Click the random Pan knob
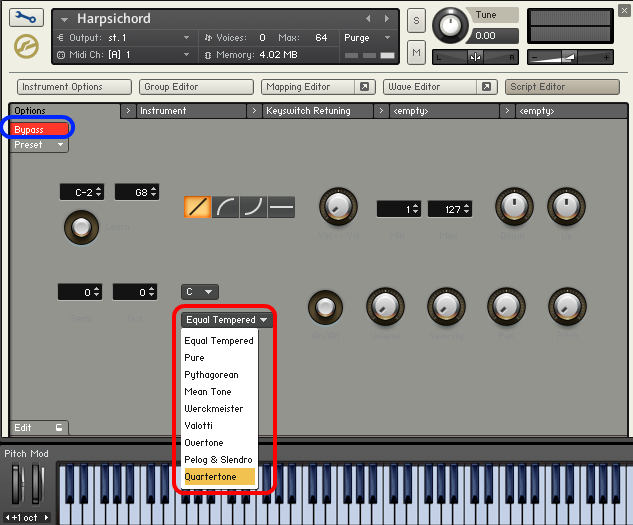Image resolution: width=633 pixels, height=525 pixels. (506, 307)
